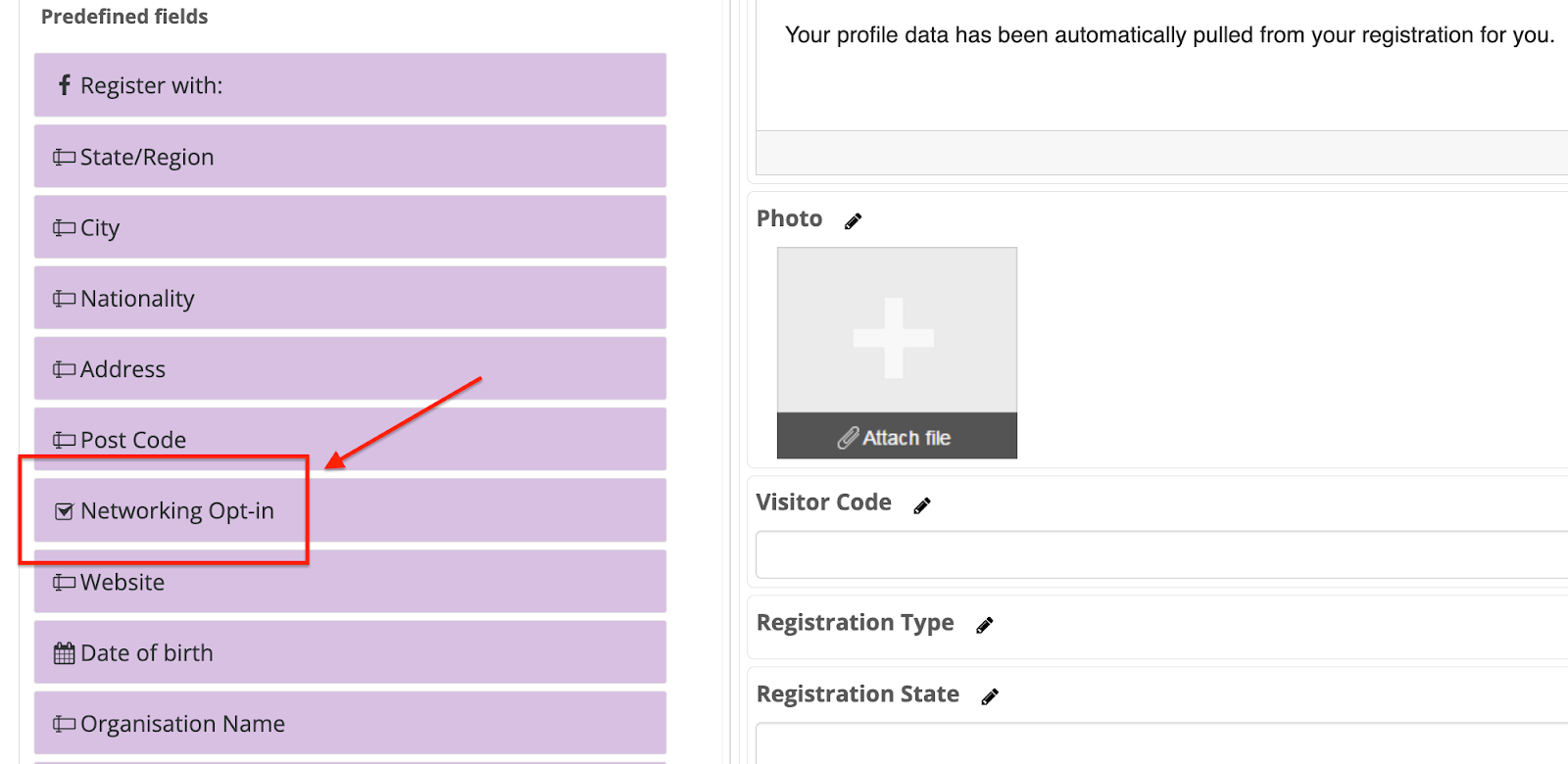This screenshot has width=1568, height=764.
Task: Select the Post Code field block
Action: (x=350, y=439)
